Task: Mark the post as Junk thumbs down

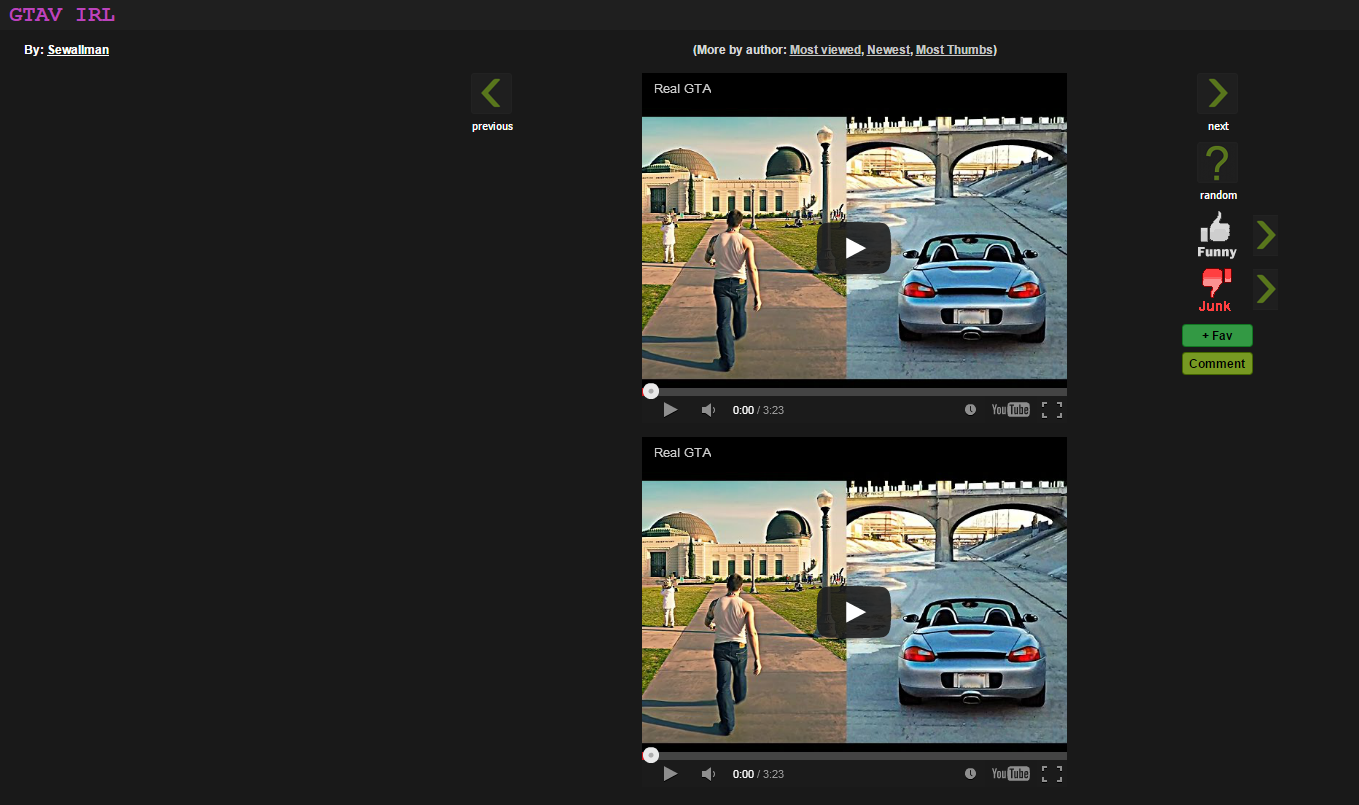Action: (1215, 290)
